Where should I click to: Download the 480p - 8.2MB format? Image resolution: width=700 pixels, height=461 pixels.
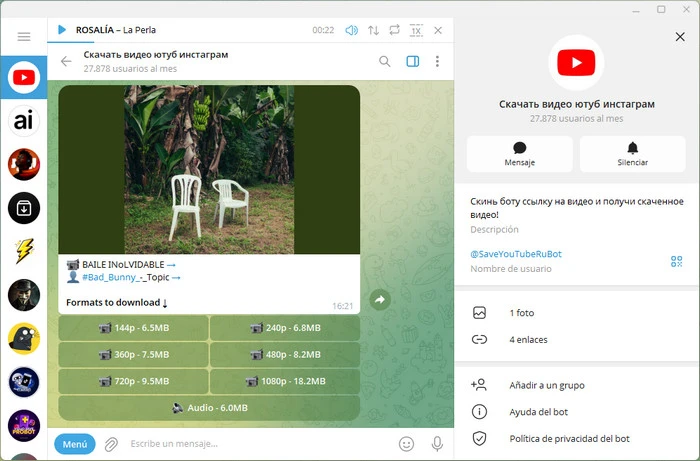pyautogui.click(x=285, y=355)
